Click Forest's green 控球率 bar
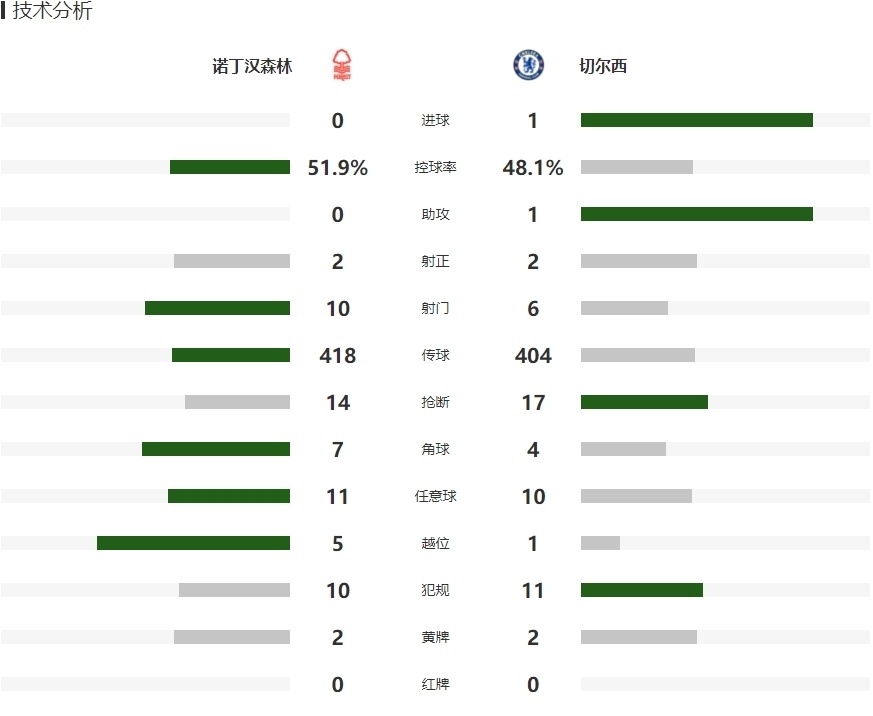Viewport: 873px width, 716px height. [230, 167]
